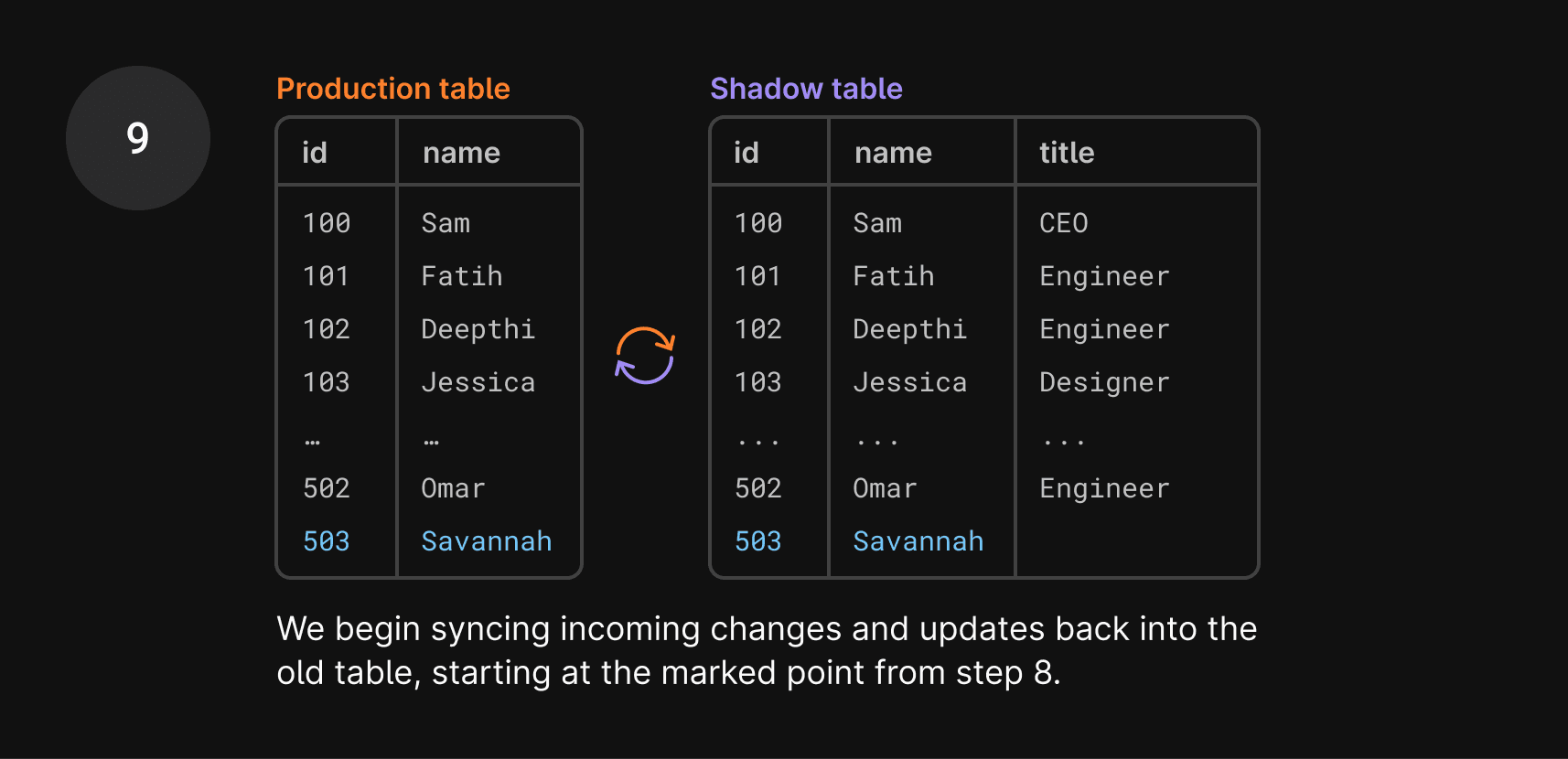This screenshot has width=1568, height=759.
Task: Select the "id" column header in Production table
Action: click(x=315, y=153)
